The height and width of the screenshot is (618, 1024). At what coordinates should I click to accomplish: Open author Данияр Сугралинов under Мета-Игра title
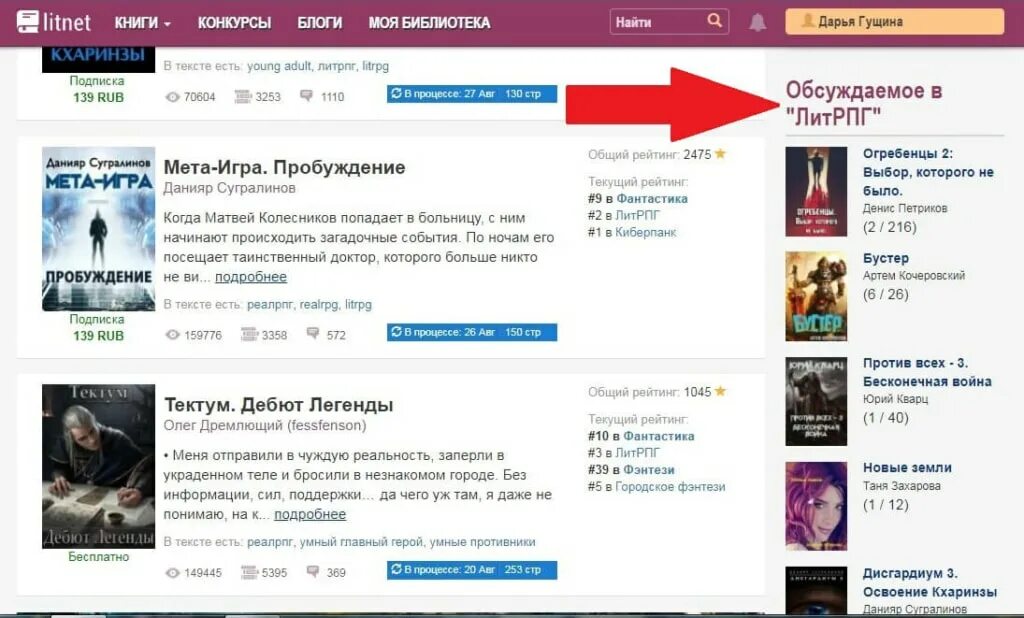(229, 188)
